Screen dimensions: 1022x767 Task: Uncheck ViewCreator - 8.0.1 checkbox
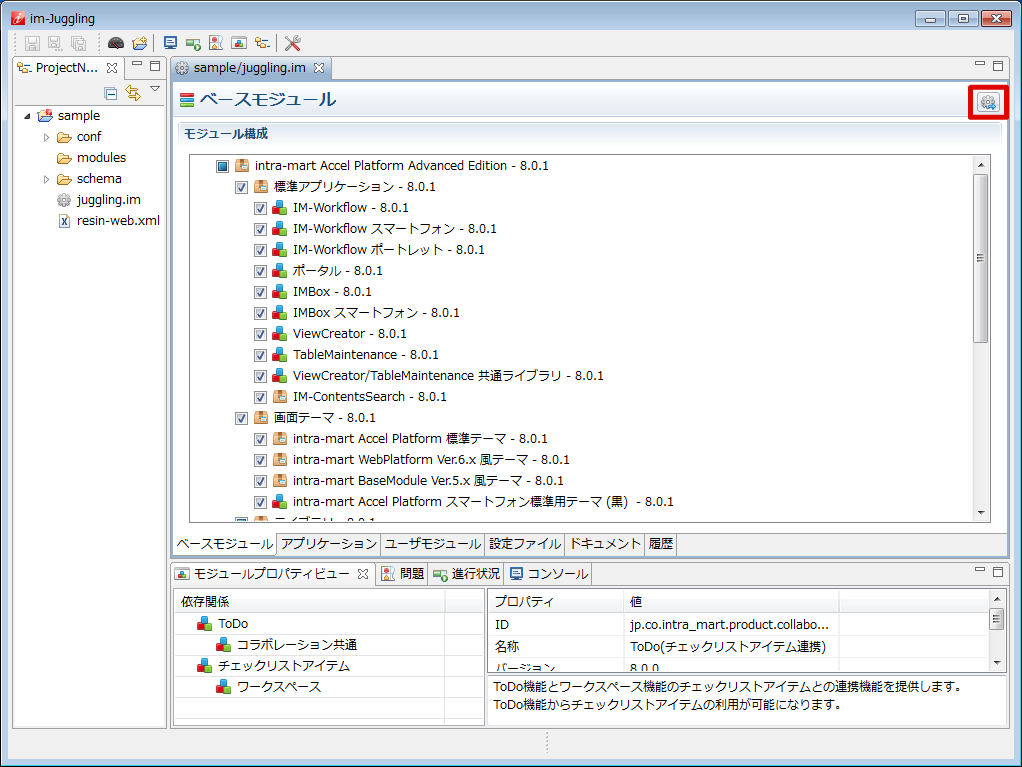click(x=260, y=334)
